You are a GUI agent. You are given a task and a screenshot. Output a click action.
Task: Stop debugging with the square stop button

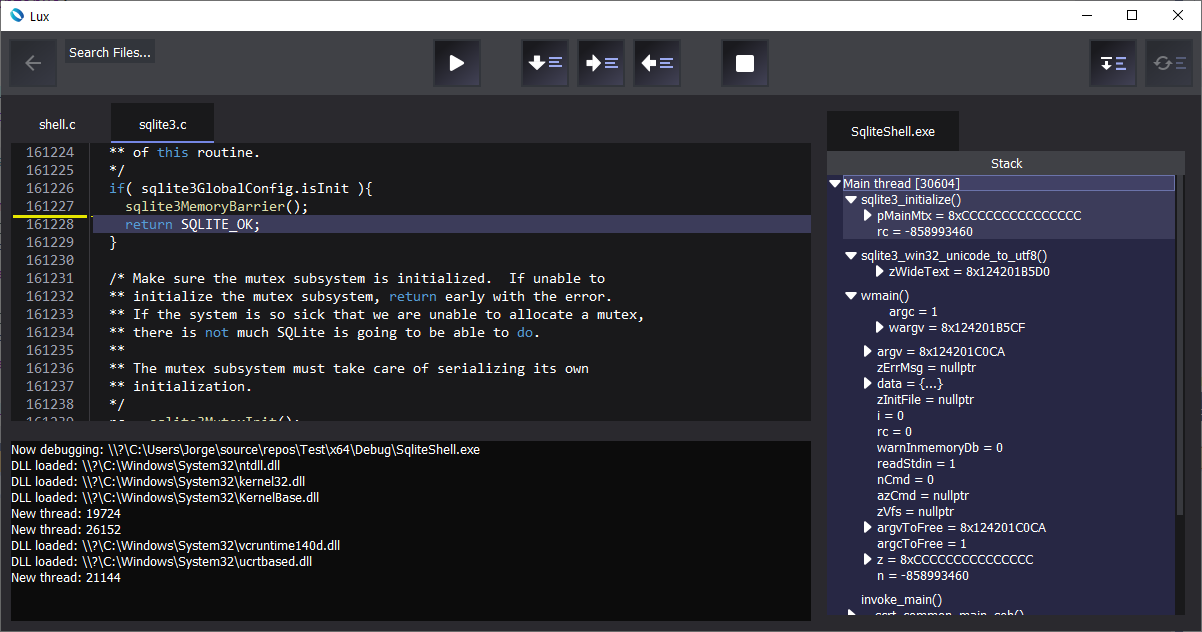pyautogui.click(x=745, y=63)
